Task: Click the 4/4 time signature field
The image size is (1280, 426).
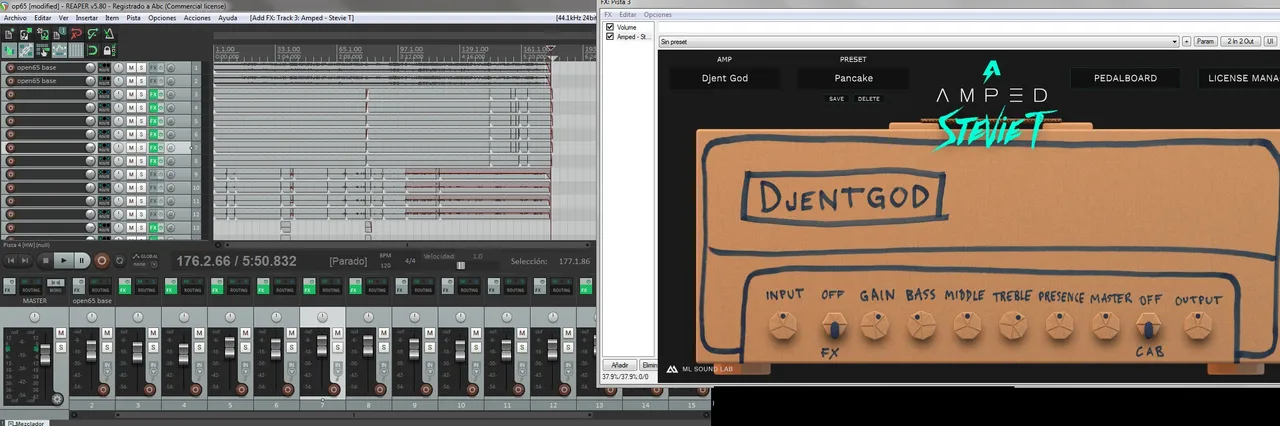Action: click(x=410, y=261)
